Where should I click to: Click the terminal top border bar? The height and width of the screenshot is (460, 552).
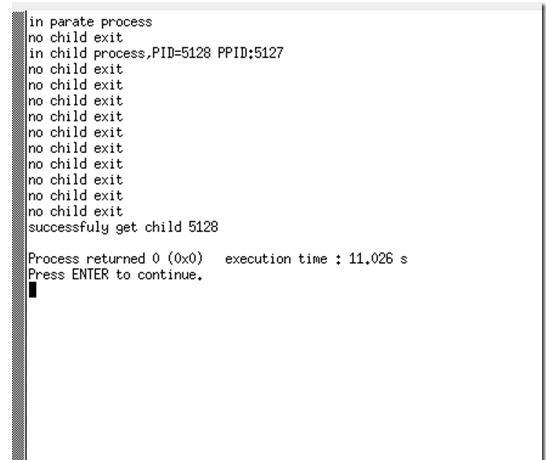277,6
